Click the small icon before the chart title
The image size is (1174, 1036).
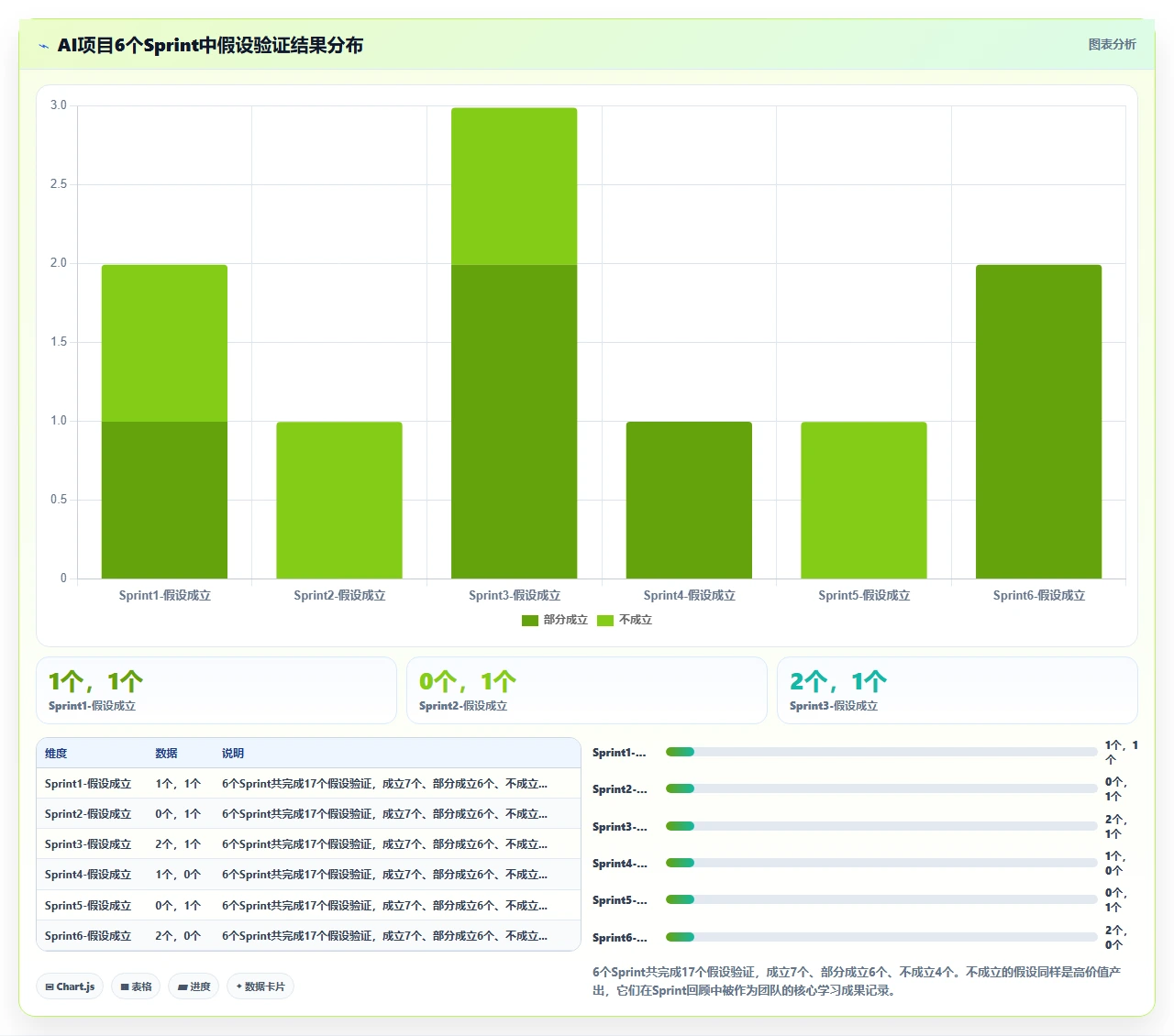click(43, 46)
